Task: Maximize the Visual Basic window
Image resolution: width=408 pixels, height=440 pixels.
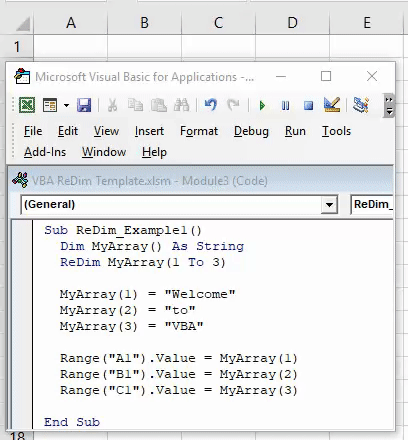Action: click(x=326, y=76)
